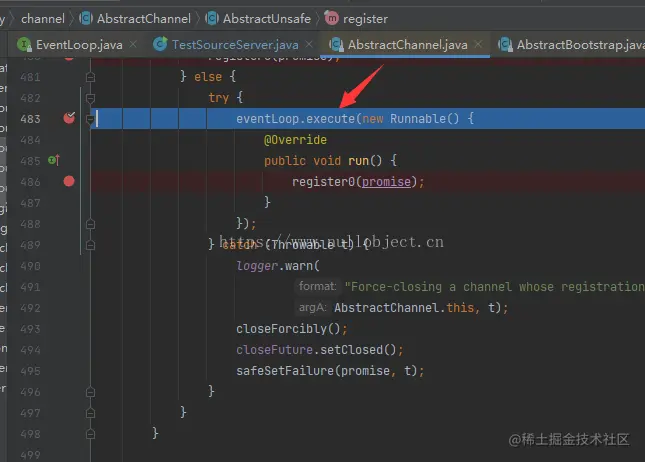645x462 pixels.
Task: Click TestSourceServer.java class file icon
Action: (160, 44)
